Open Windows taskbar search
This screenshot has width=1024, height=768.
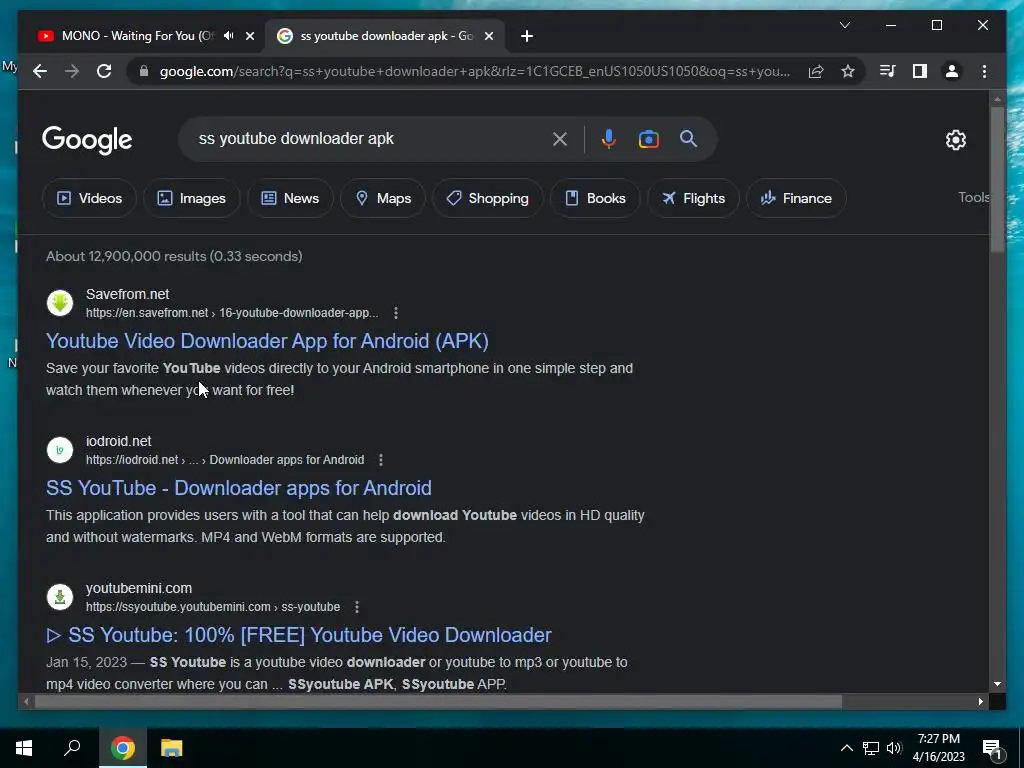click(x=72, y=748)
